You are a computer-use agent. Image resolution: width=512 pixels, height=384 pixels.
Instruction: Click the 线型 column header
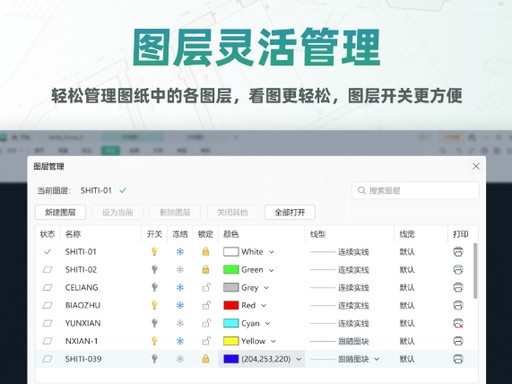pos(318,234)
